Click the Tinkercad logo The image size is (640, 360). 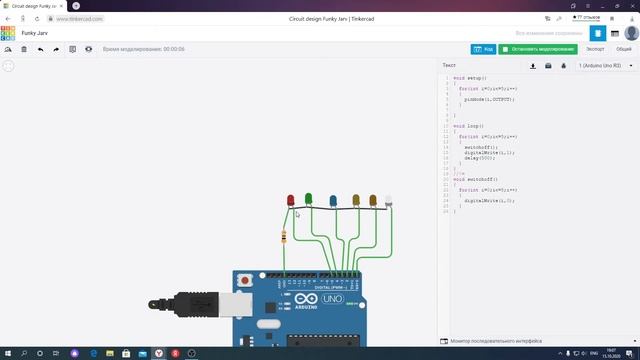[x=8, y=33]
